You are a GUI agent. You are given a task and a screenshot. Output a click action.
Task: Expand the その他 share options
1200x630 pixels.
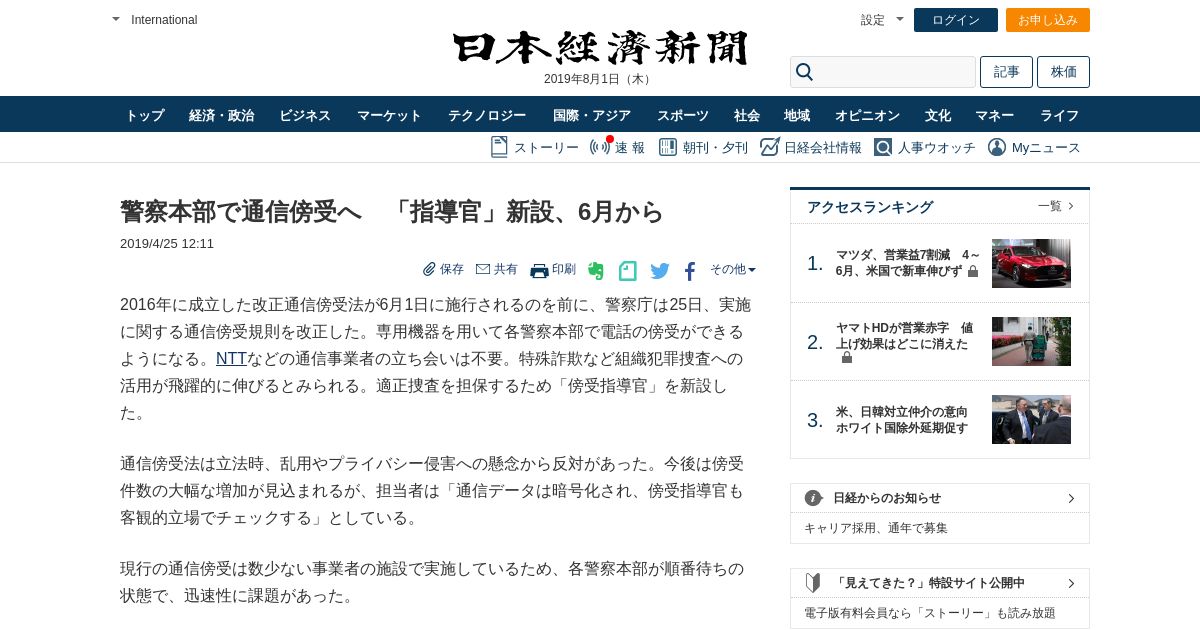point(733,269)
